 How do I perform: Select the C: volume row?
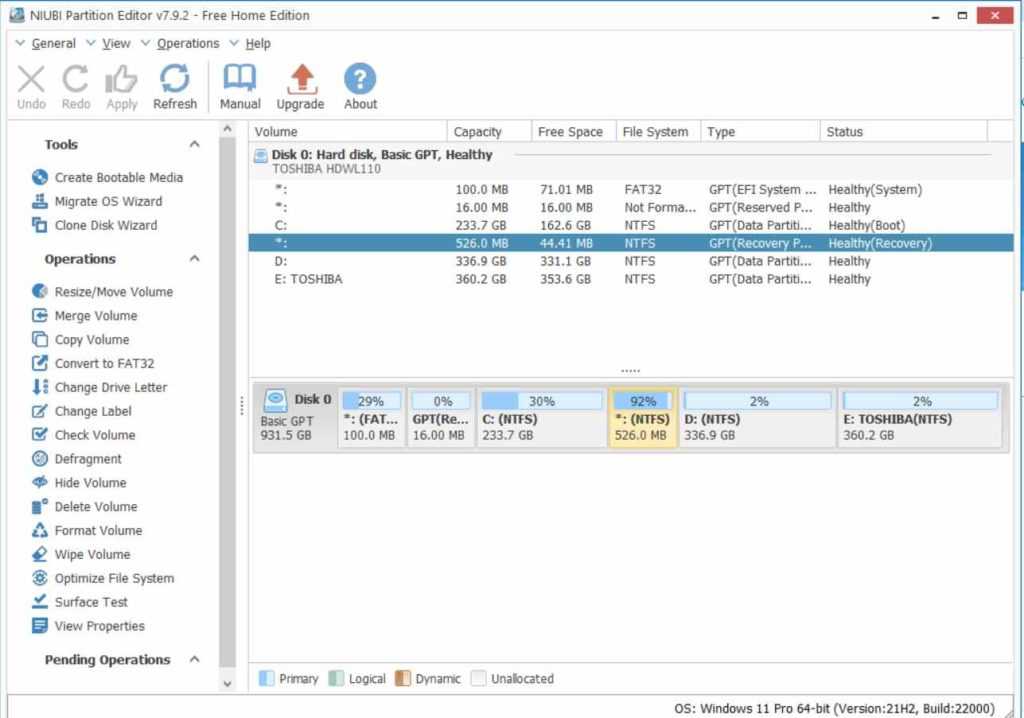(631, 225)
